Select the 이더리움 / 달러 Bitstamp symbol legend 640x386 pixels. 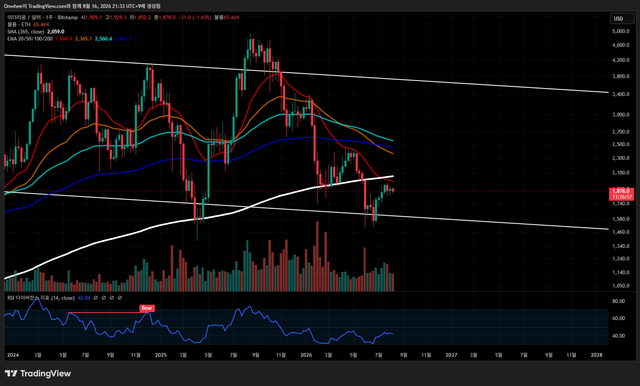tap(43, 18)
